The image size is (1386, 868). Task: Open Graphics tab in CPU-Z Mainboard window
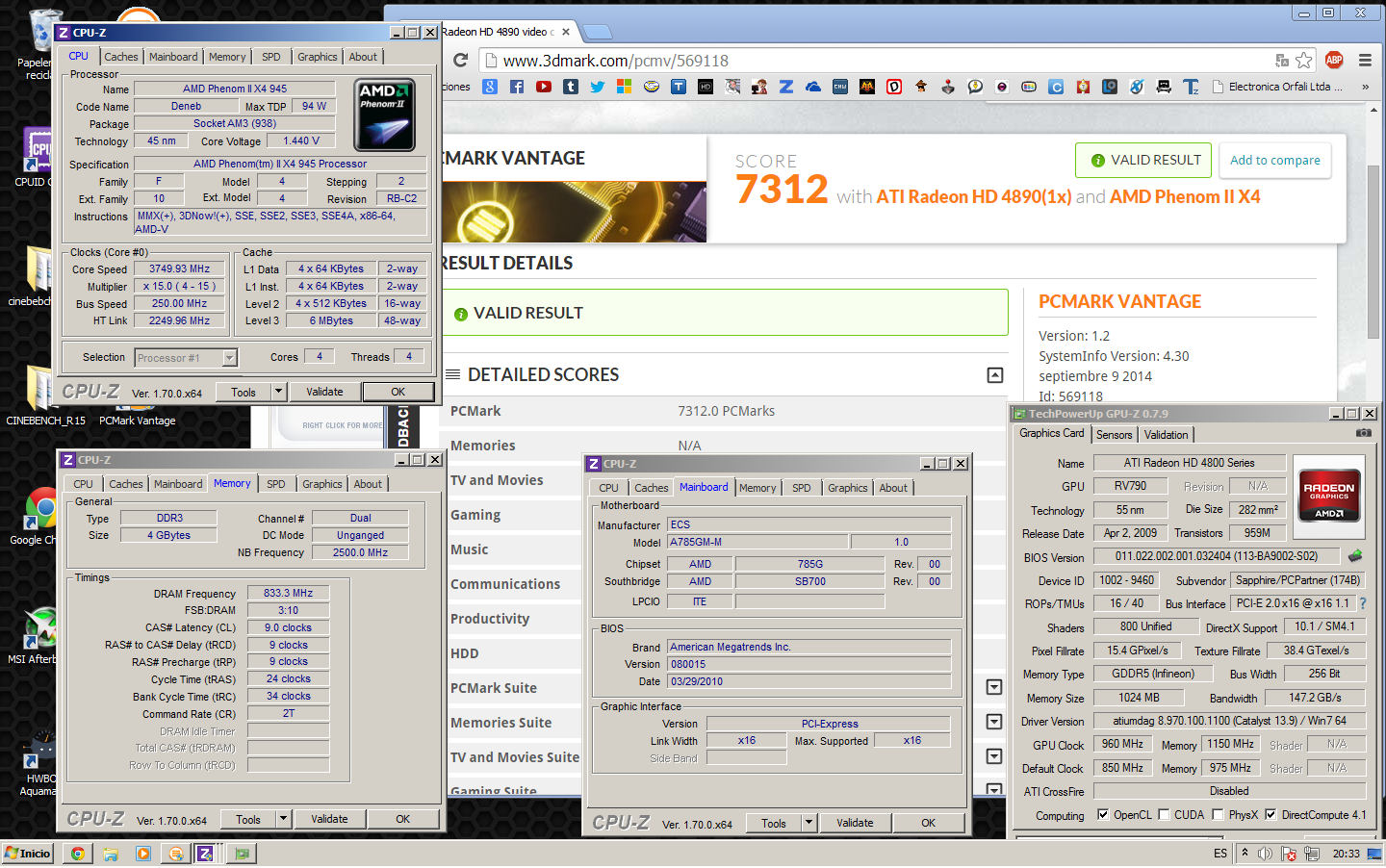coord(848,488)
